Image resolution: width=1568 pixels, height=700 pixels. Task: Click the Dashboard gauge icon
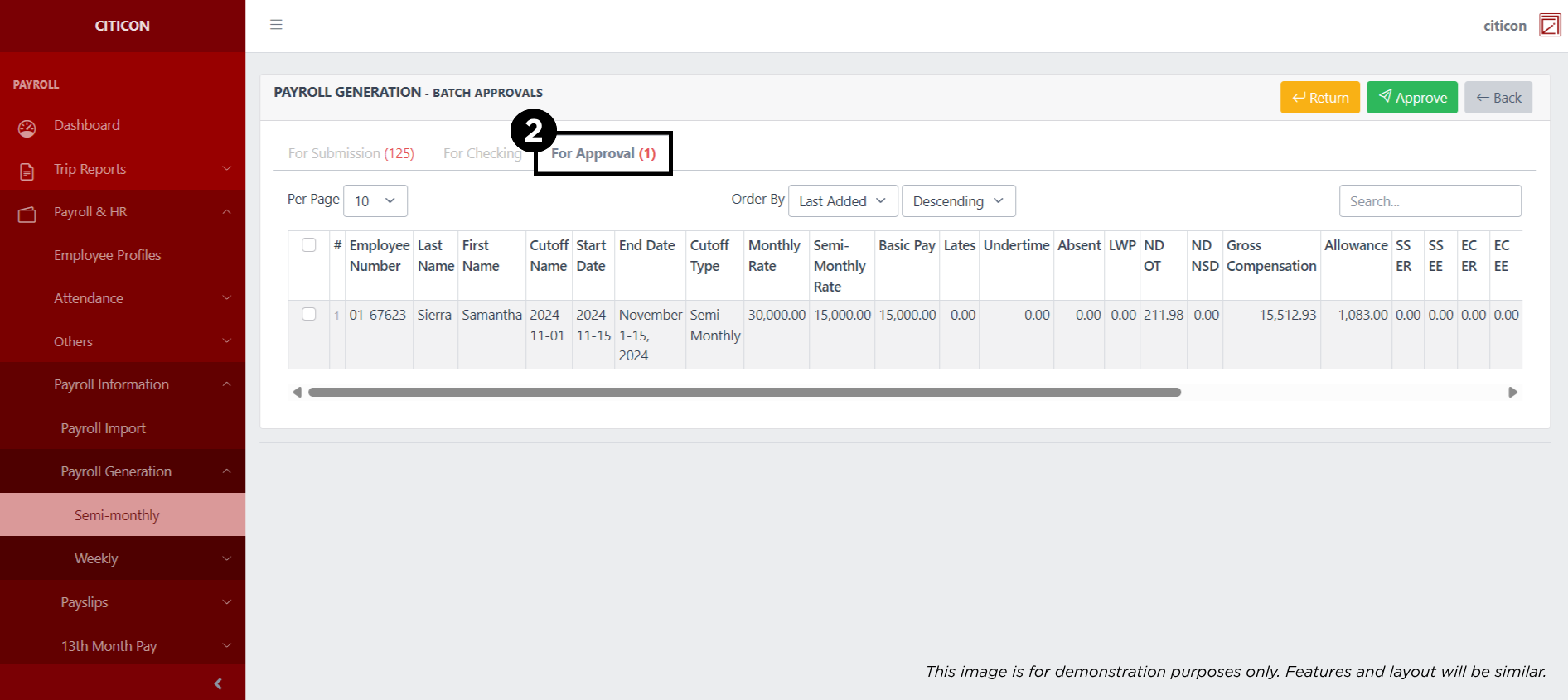coord(27,128)
